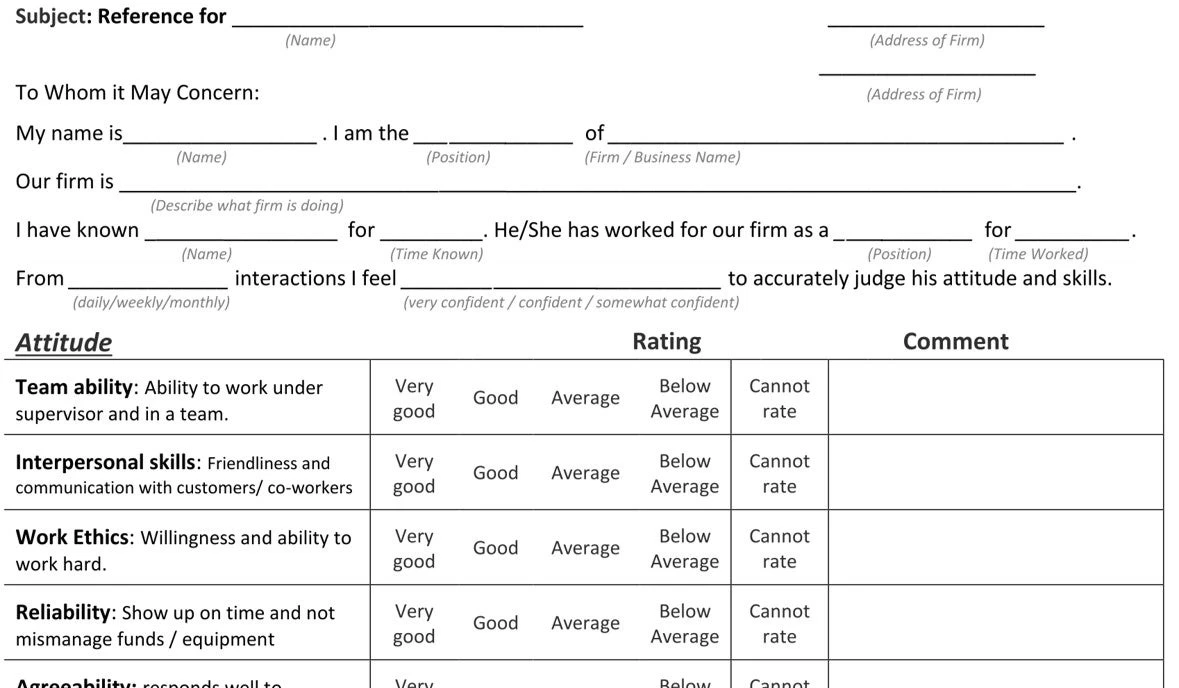Select 'Cannot rate' for Work Ethics

tap(779, 548)
